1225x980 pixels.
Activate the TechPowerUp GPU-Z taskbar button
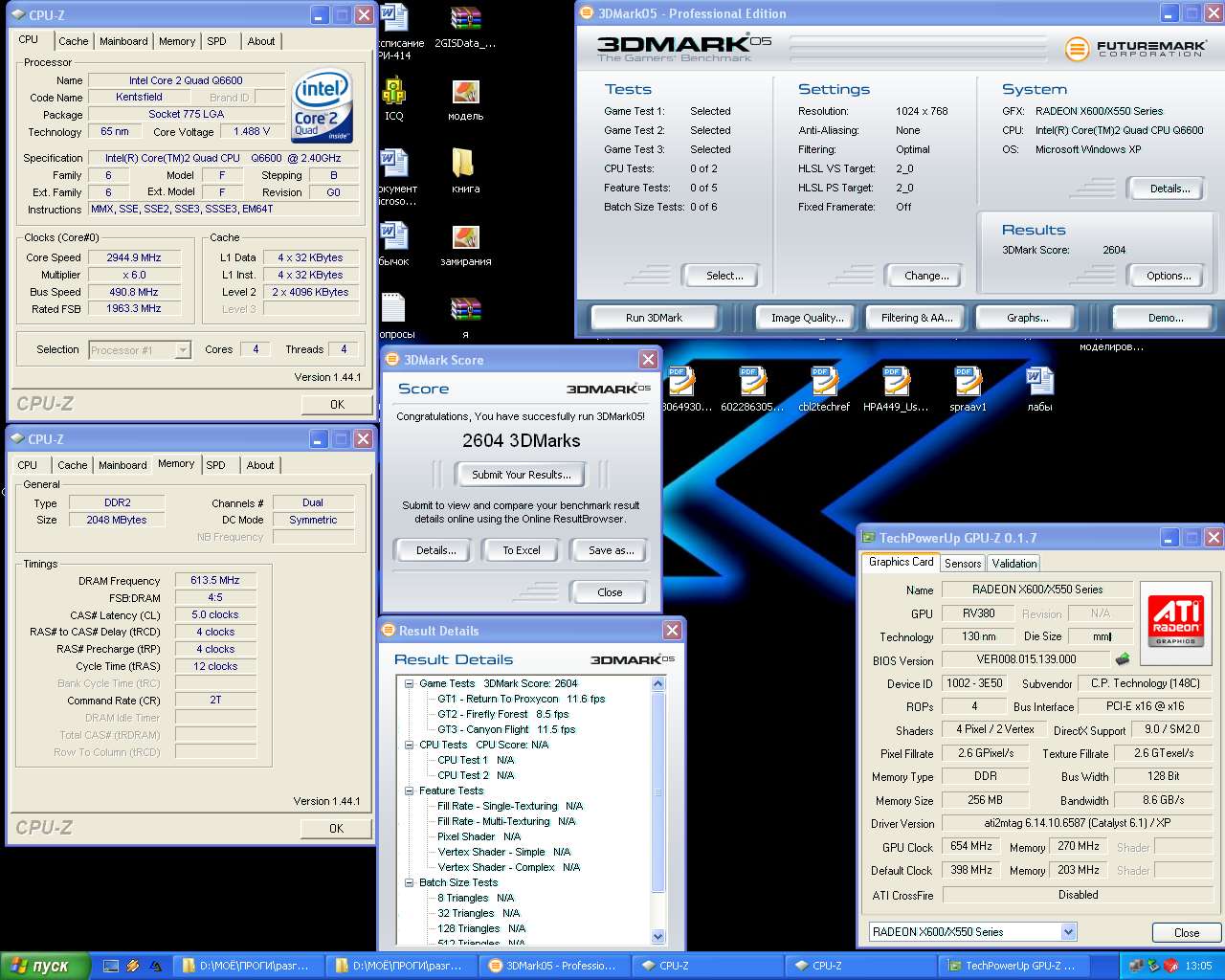click(x=1013, y=966)
